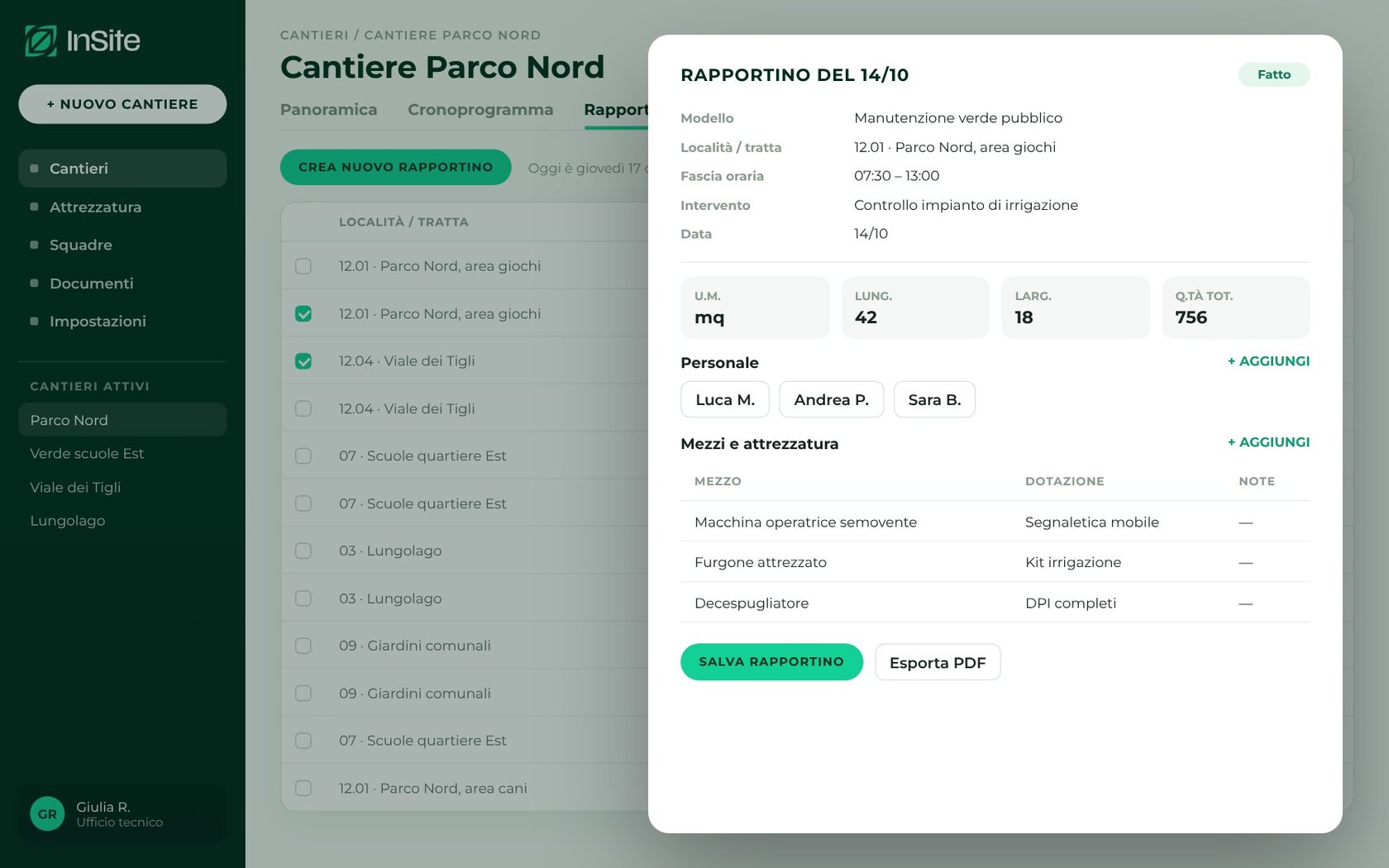Click the Località / Tratta column header

[403, 222]
